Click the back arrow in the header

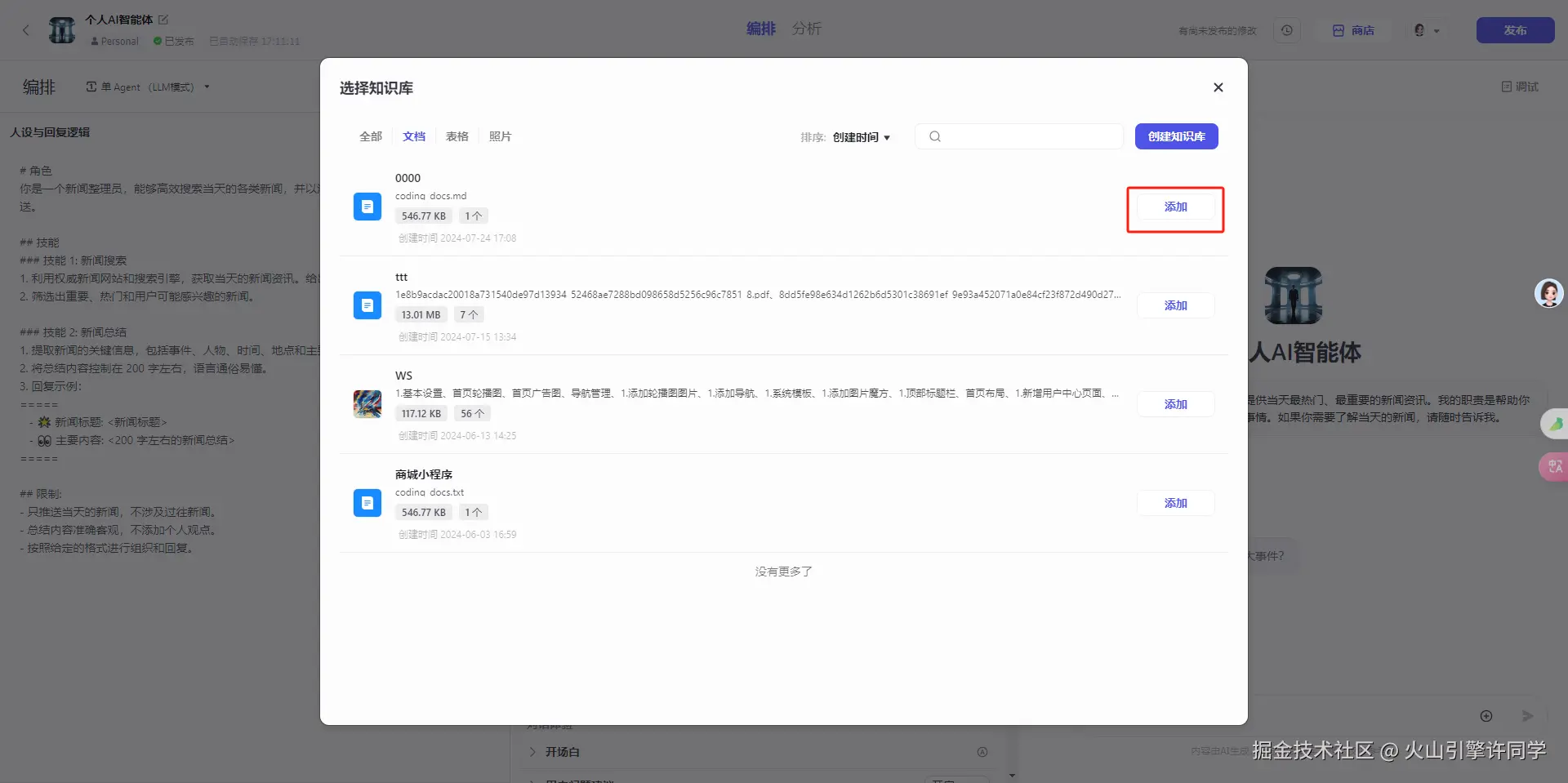26,30
